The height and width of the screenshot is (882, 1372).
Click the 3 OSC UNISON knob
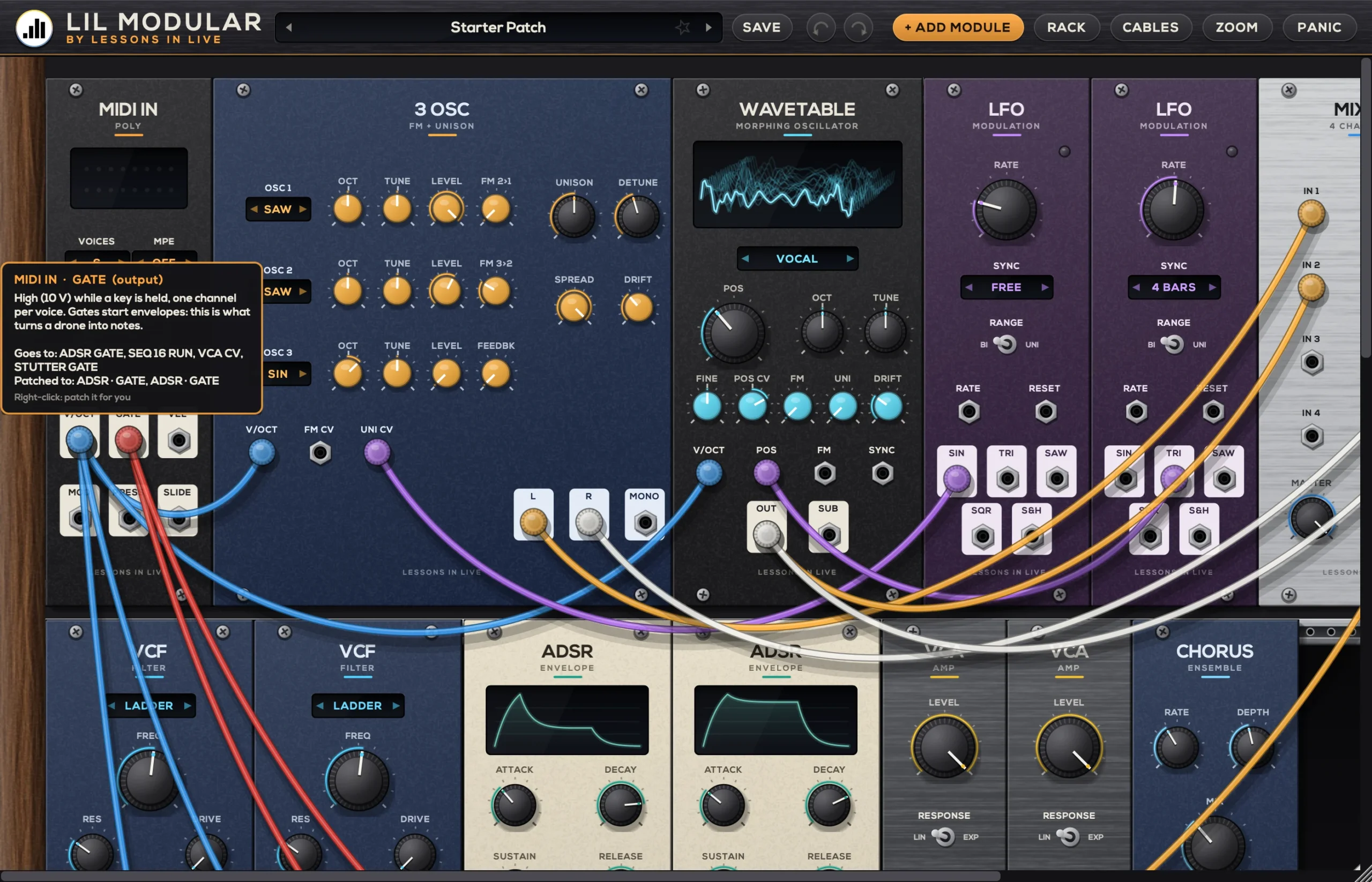(x=573, y=216)
